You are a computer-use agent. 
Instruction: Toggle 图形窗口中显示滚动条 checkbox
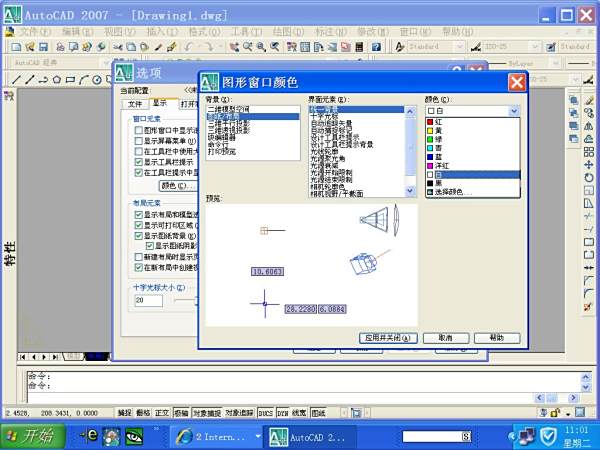139,130
